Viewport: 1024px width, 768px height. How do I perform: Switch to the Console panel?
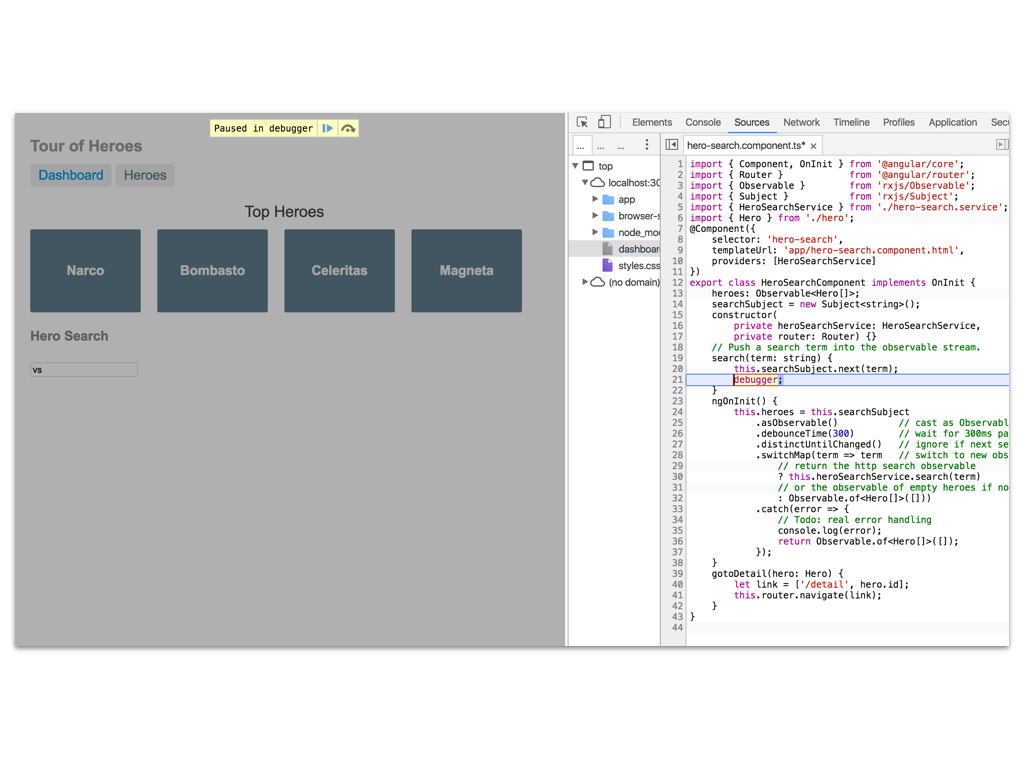pos(703,122)
